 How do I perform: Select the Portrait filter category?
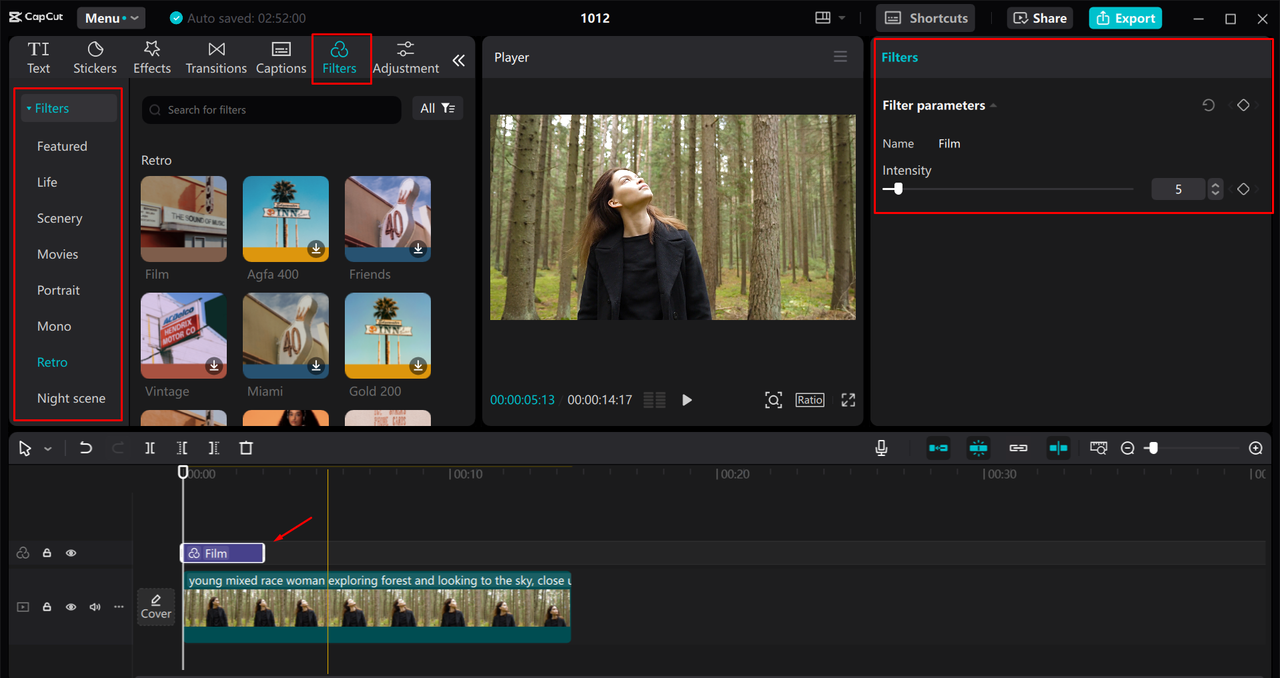click(58, 290)
